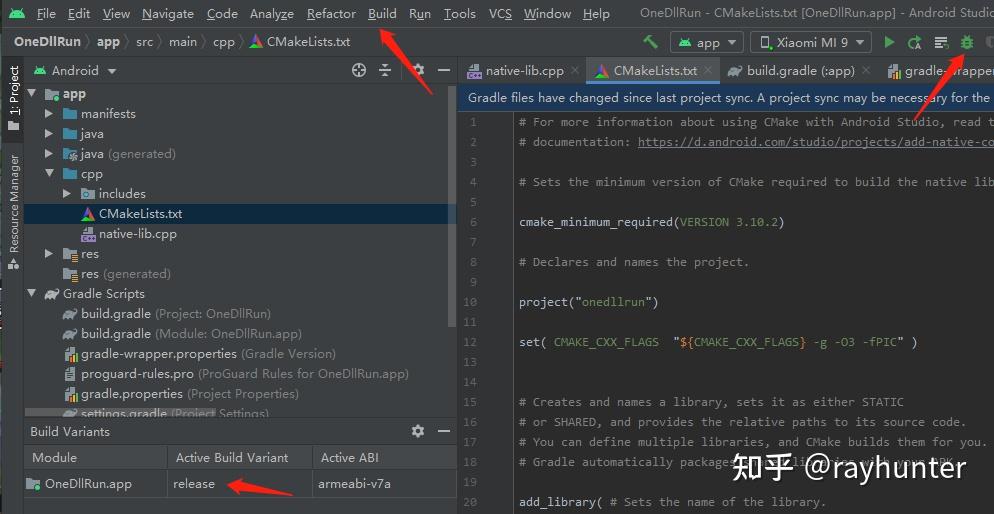
Task: Click the app breadcrumb segment
Action: tap(108, 42)
